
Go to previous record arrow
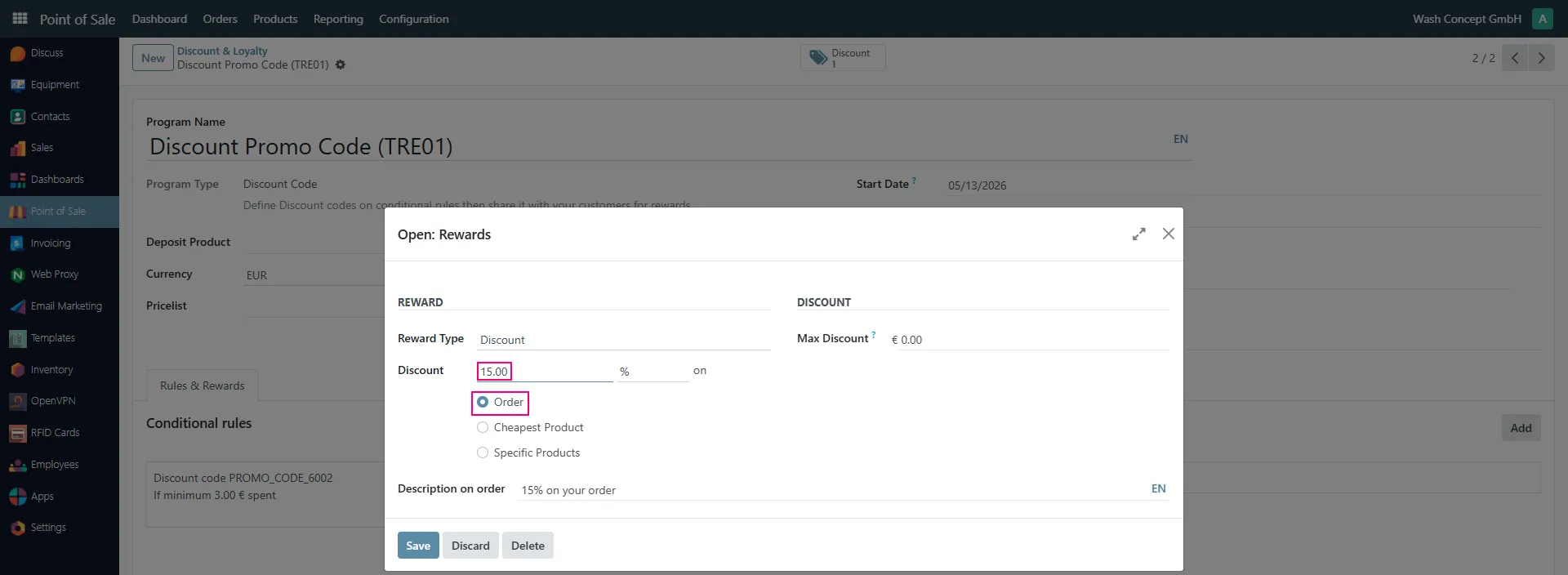[x=1515, y=58]
